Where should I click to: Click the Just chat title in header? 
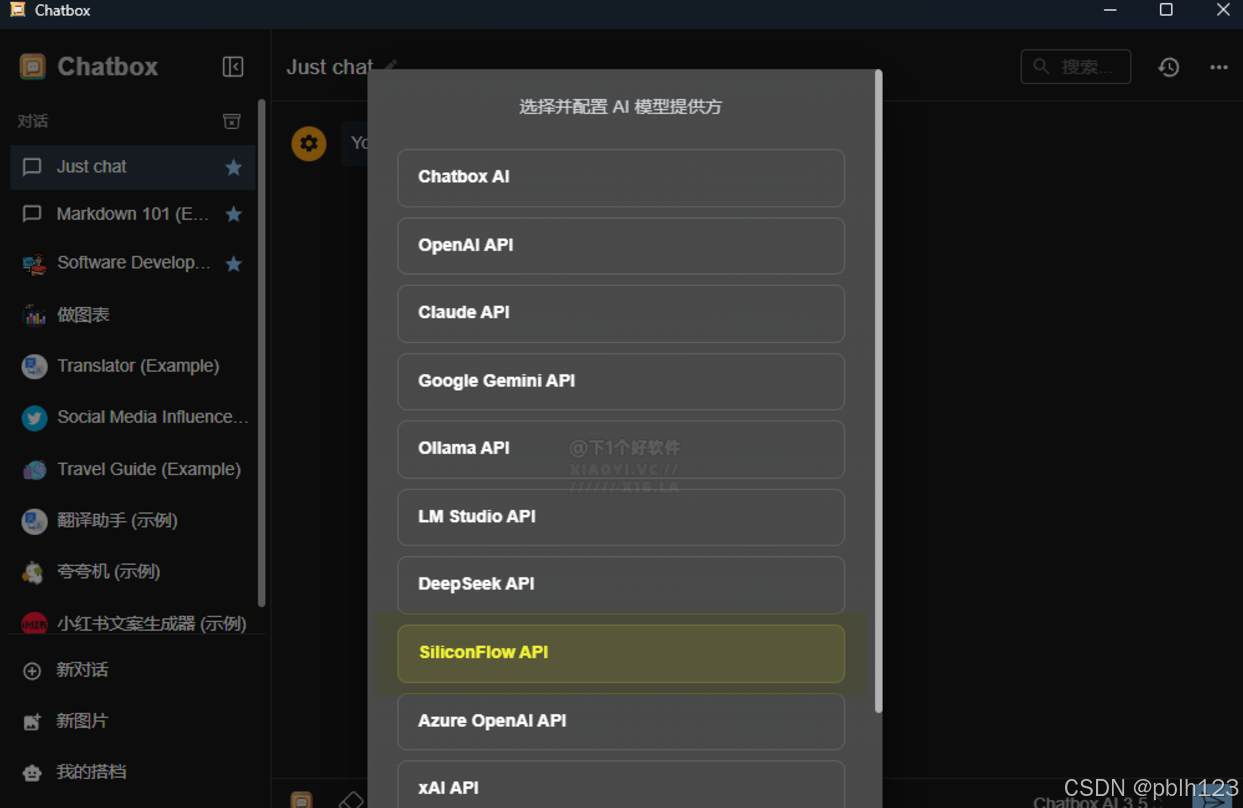[329, 67]
